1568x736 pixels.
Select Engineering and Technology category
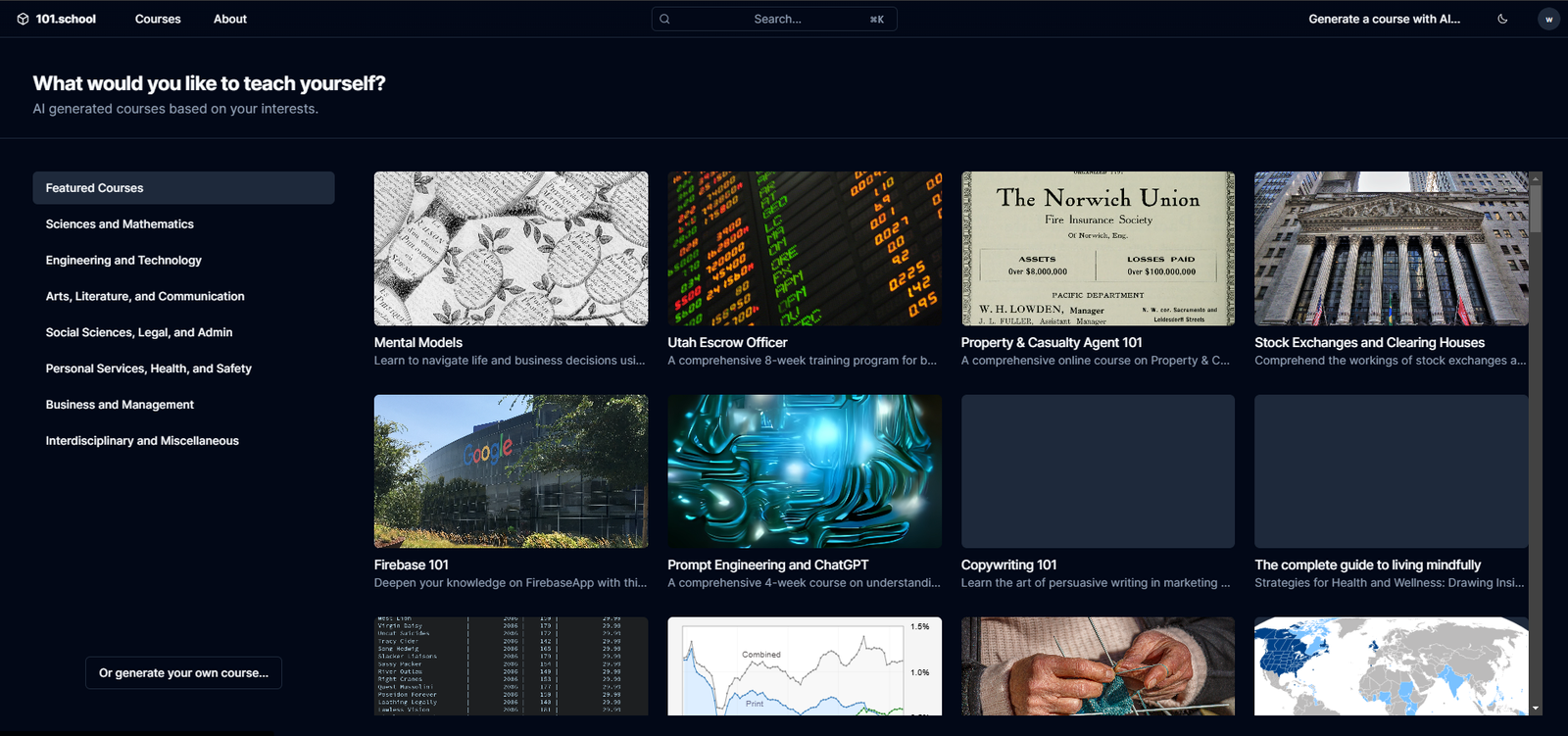(123, 261)
